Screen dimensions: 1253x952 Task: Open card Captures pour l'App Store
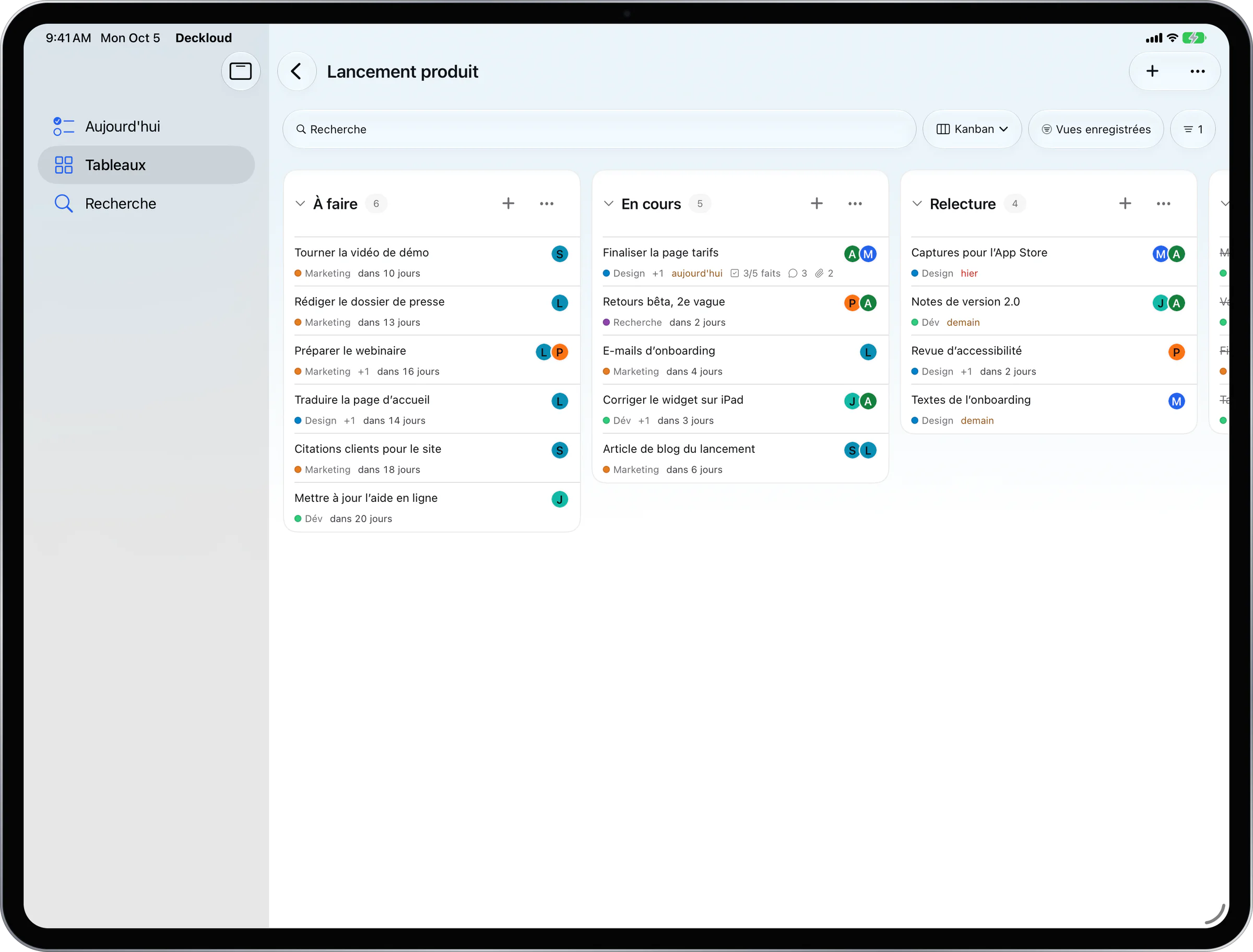[x=1048, y=262]
